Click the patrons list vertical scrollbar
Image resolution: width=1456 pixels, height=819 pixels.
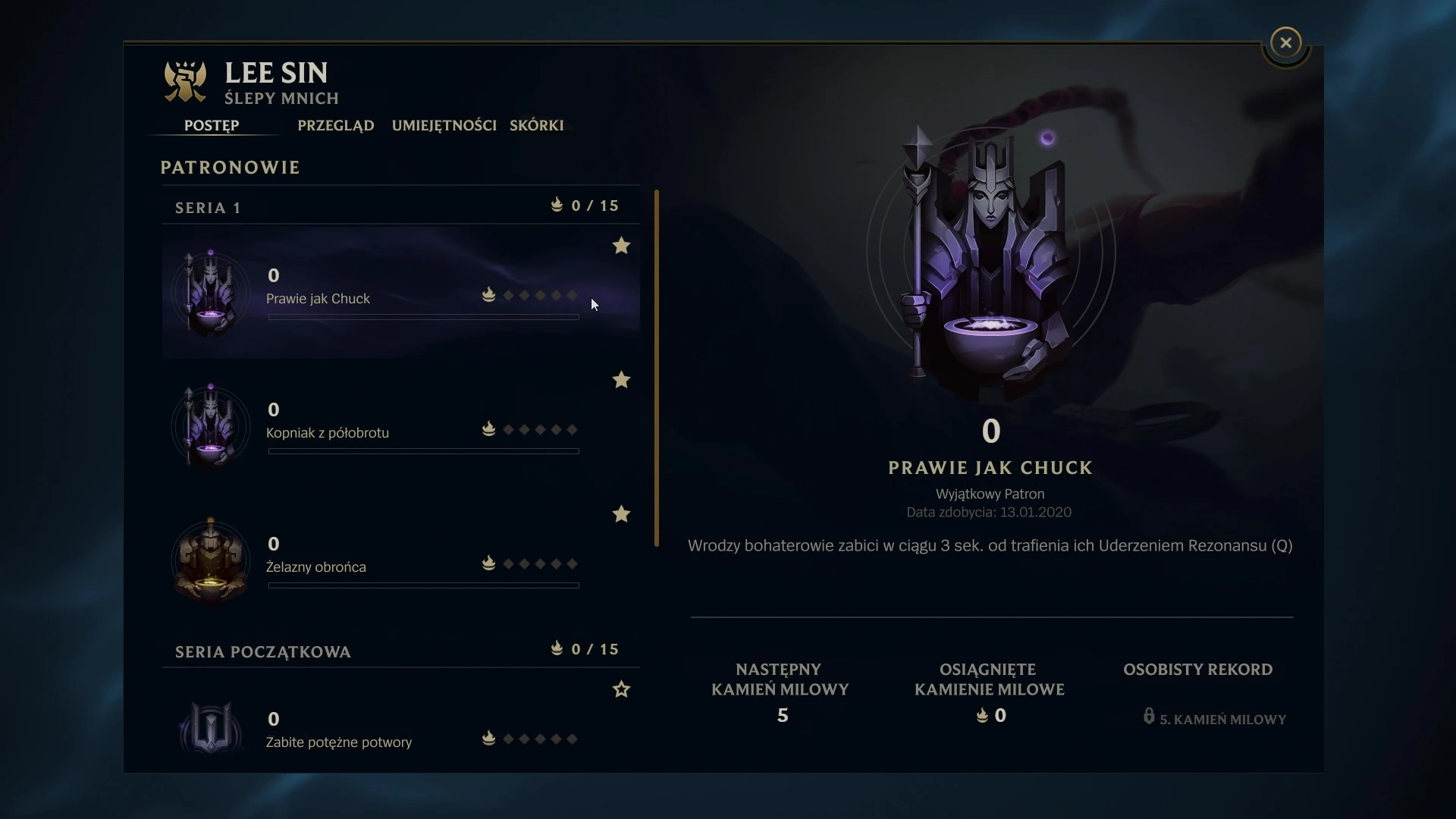[657, 368]
